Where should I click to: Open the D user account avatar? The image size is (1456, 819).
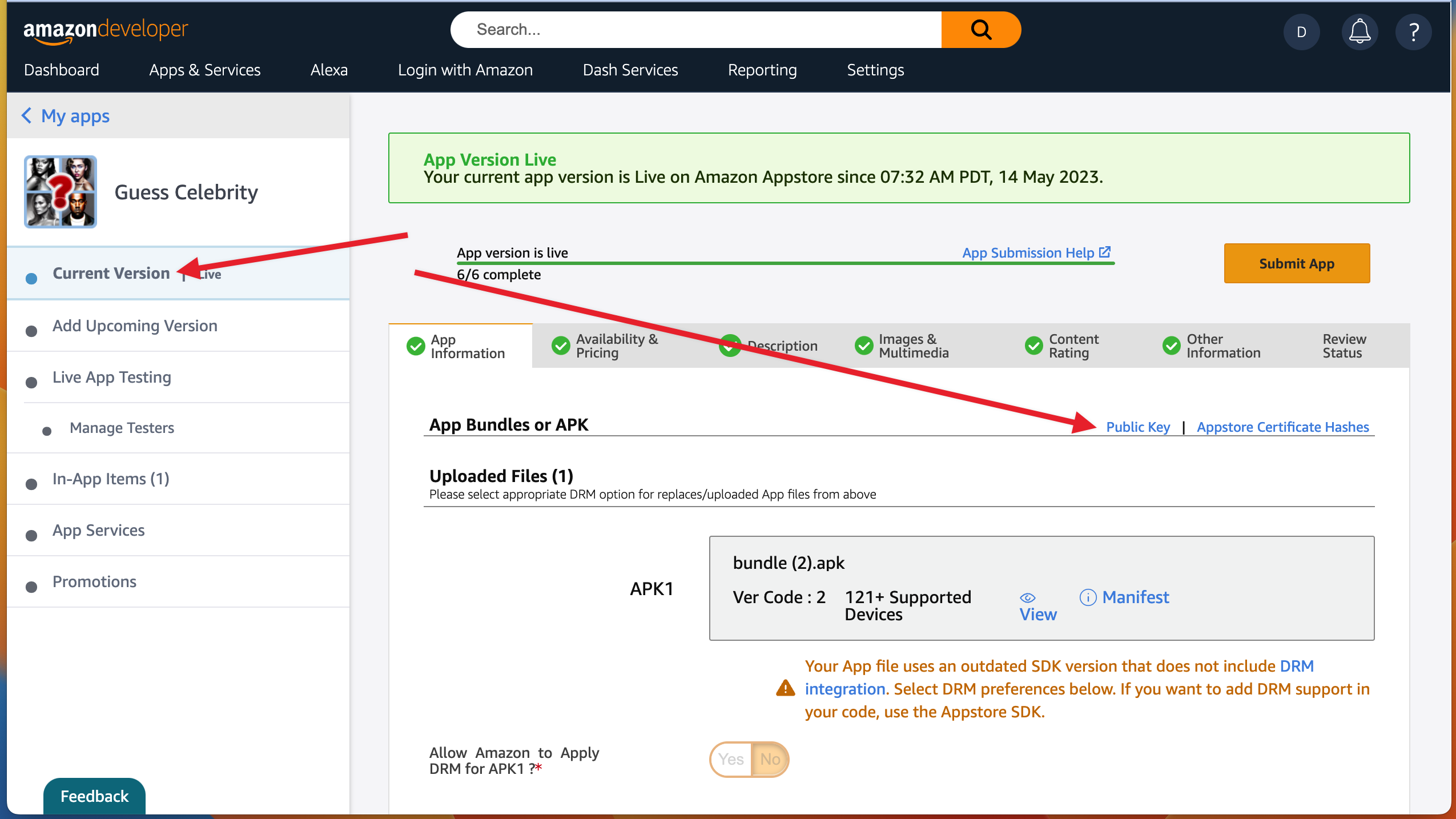coord(1301,31)
